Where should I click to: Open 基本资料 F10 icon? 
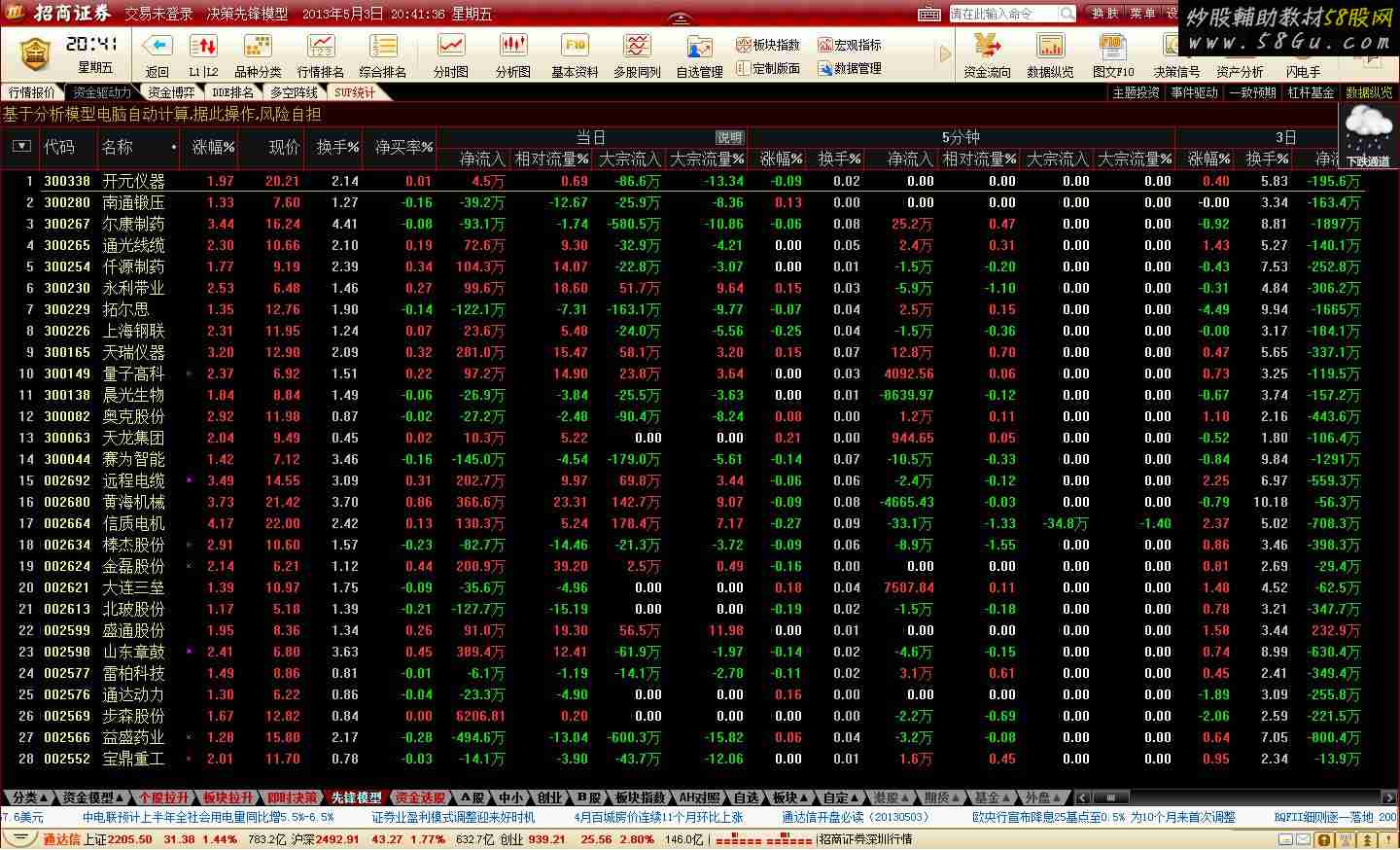[x=575, y=47]
